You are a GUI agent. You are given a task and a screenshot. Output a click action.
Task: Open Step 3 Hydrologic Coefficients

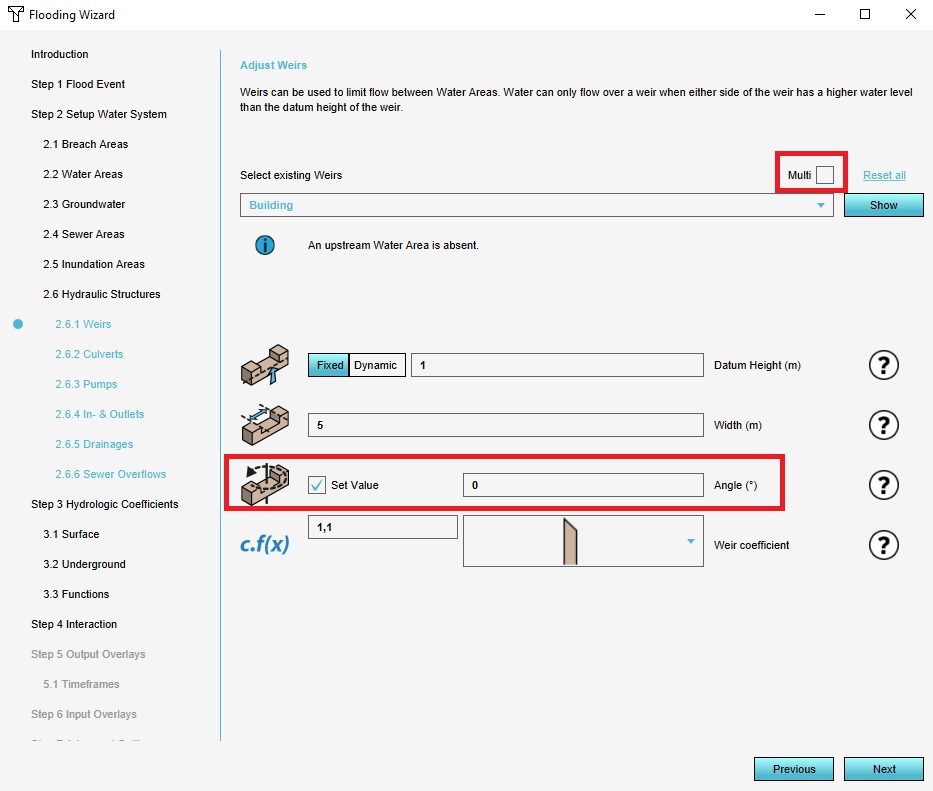(x=104, y=504)
